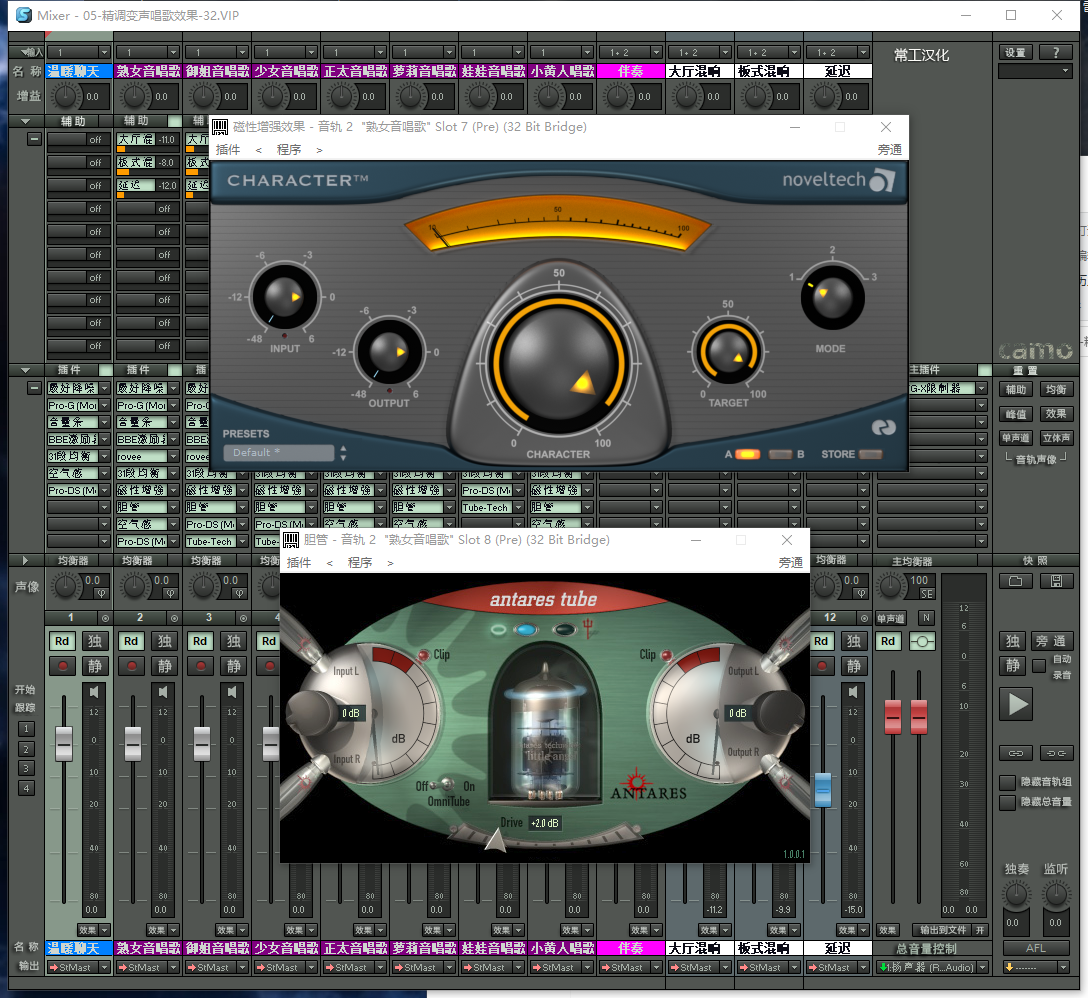This screenshot has width=1088, height=998.
Task: Arm record on channel 1
Action: pos(62,666)
